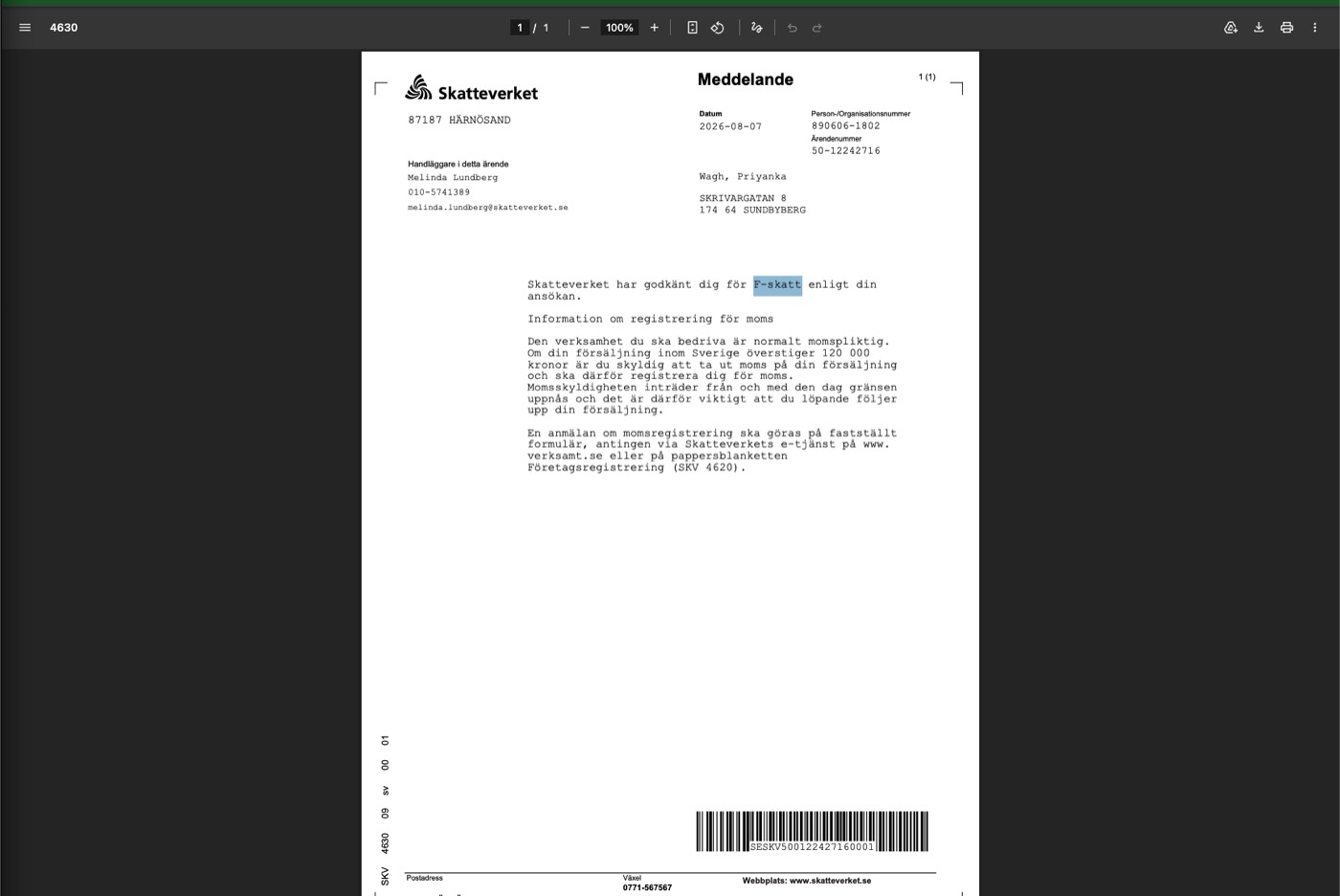1340x896 pixels.
Task: Zoom in with the plus button
Action: click(x=655, y=28)
